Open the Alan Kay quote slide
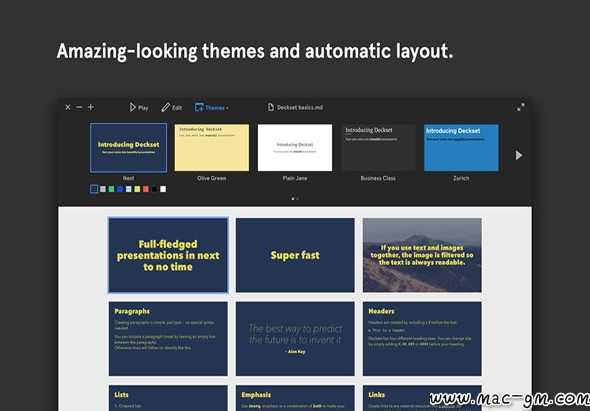The image size is (590, 411). (295, 338)
